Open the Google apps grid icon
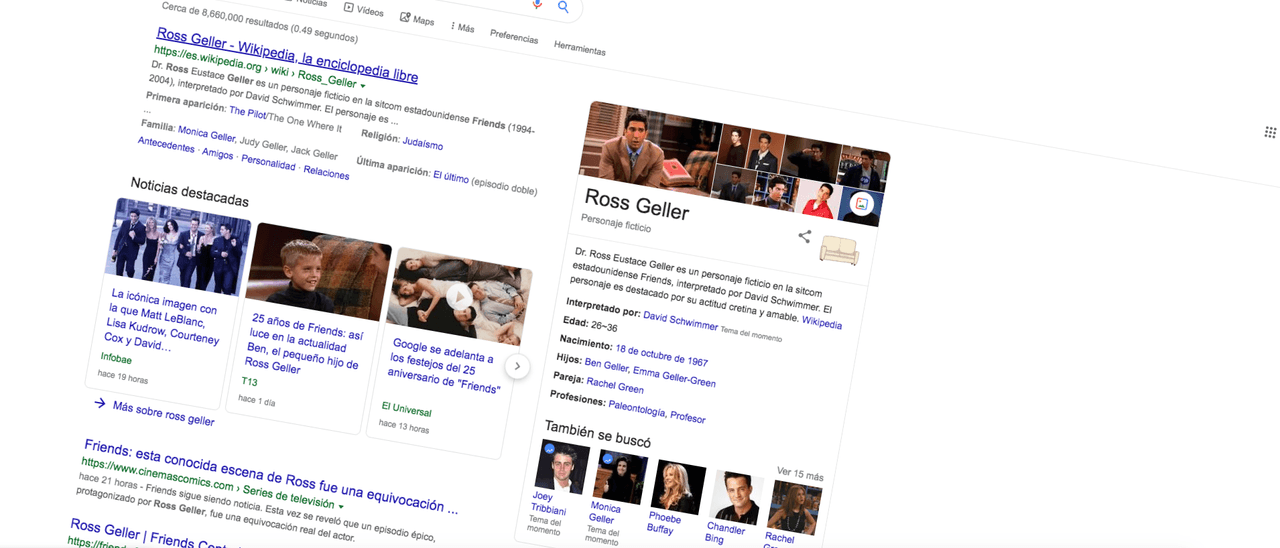1280x548 pixels. (1270, 132)
